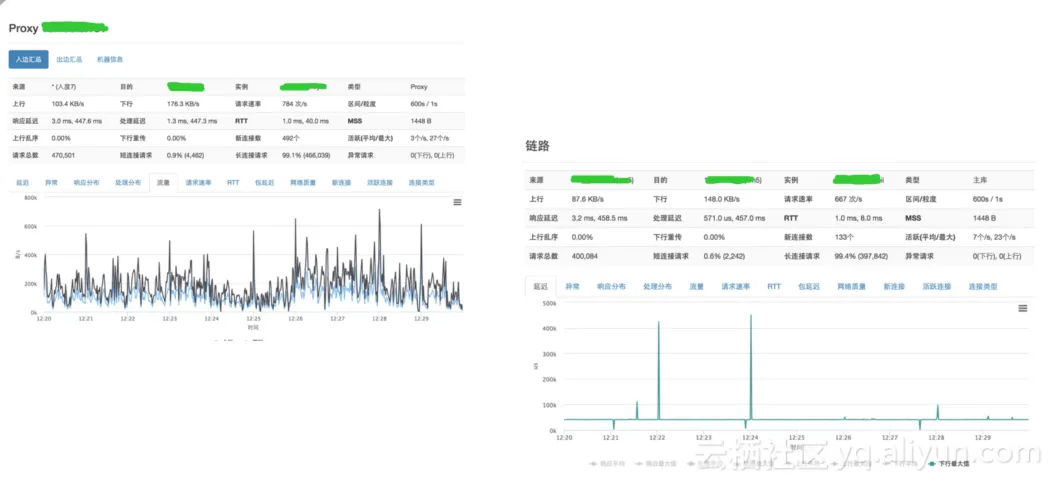Image resolution: width=1053 pixels, height=482 pixels.
Task: Switch 链路 chart to 流量 tab
Action: tap(696, 286)
